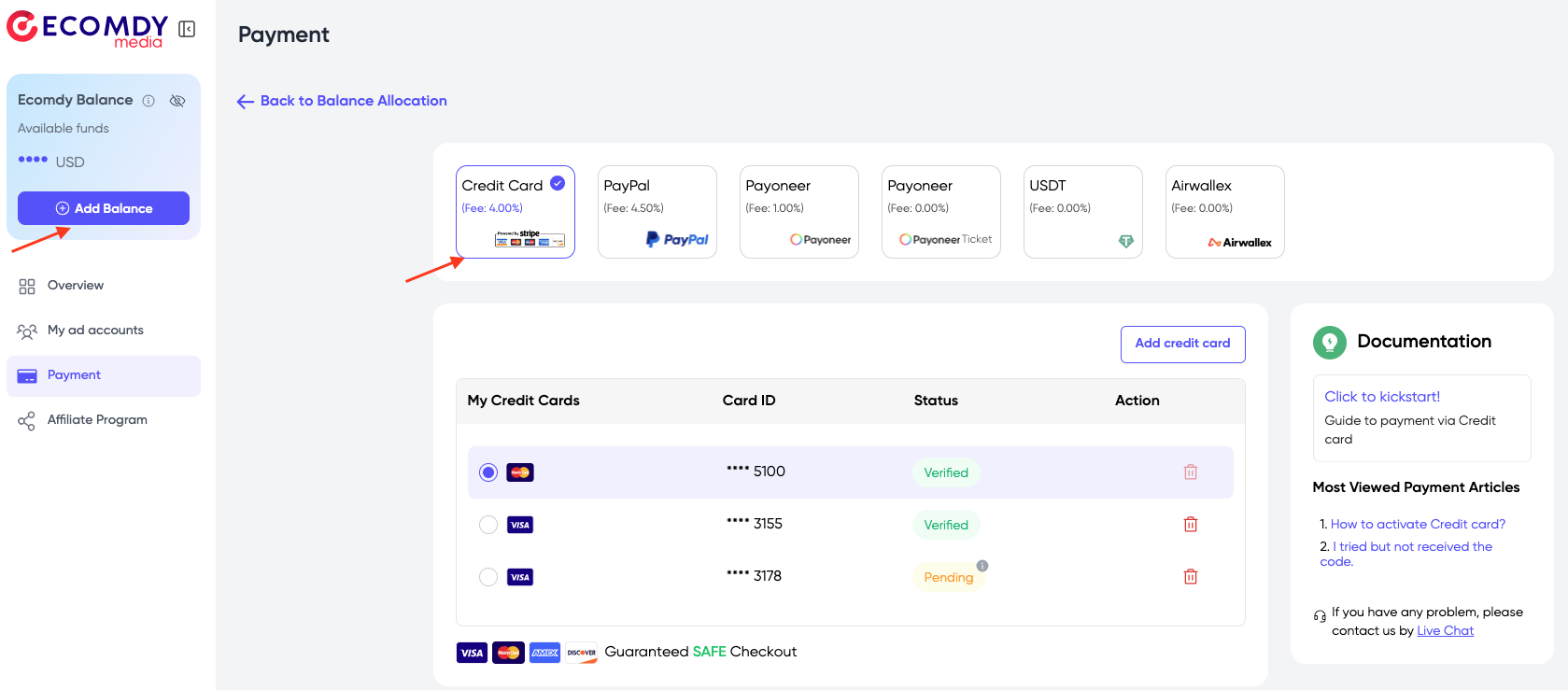Delete card 3178 with trash icon

pos(1191,577)
